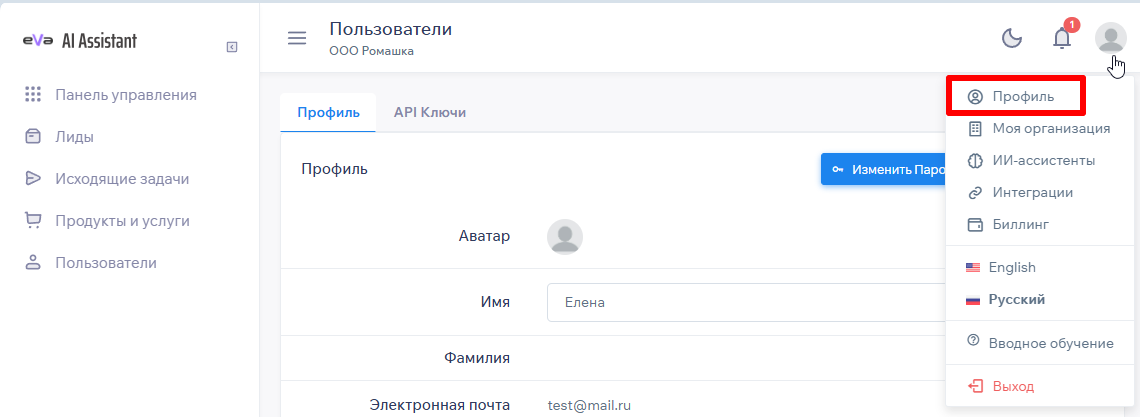The height and width of the screenshot is (417, 1140).
Task: Open ИИ-ассистенты from user menu
Action: (x=1043, y=160)
